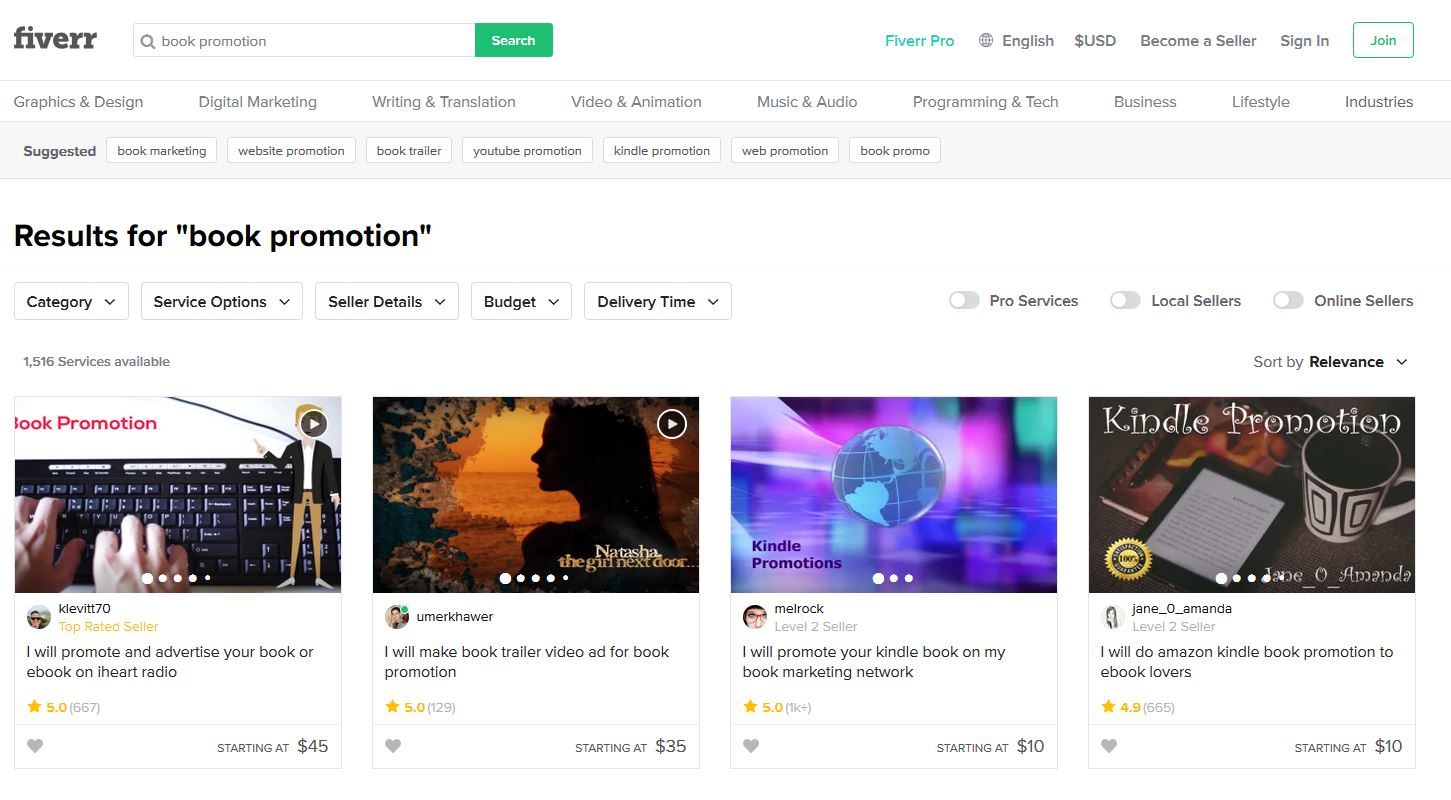Select Writing & Translation category
Screen dimensions: 1451x800
444,102
